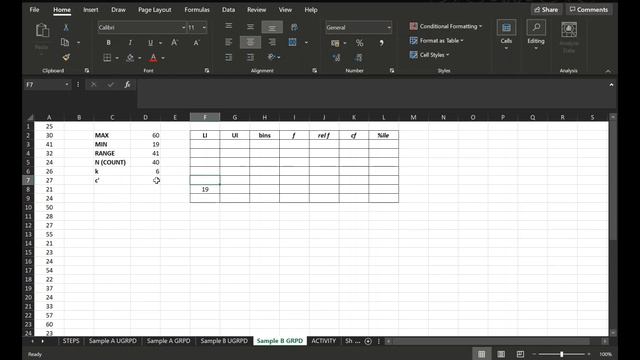Click the Comma Style icon
The height and width of the screenshot is (360, 640).
pos(381,43)
